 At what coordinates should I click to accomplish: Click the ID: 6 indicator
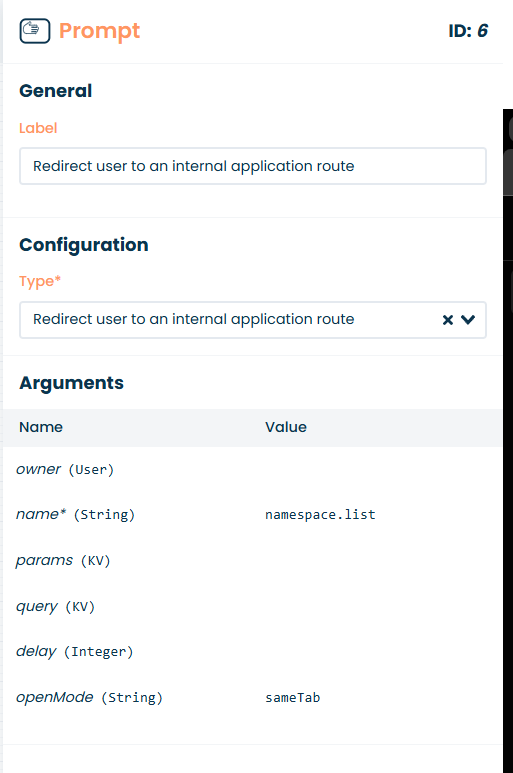468,31
